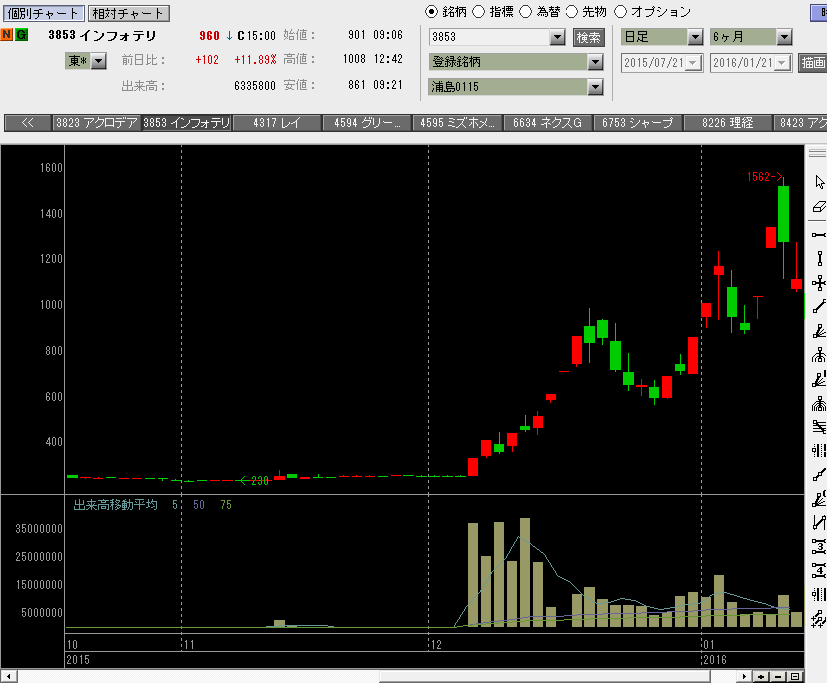Select the 6753 シャープ stock tab
827x683 pixels.
(638, 123)
